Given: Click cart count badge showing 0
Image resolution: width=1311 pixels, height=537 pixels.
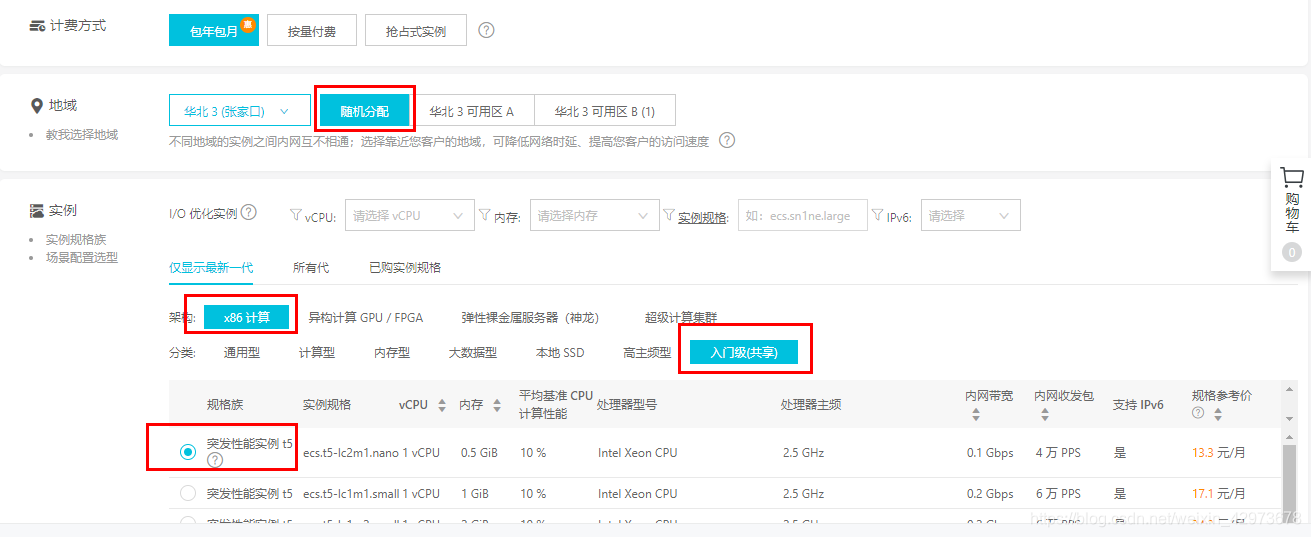Looking at the screenshot, I should 1292,253.
